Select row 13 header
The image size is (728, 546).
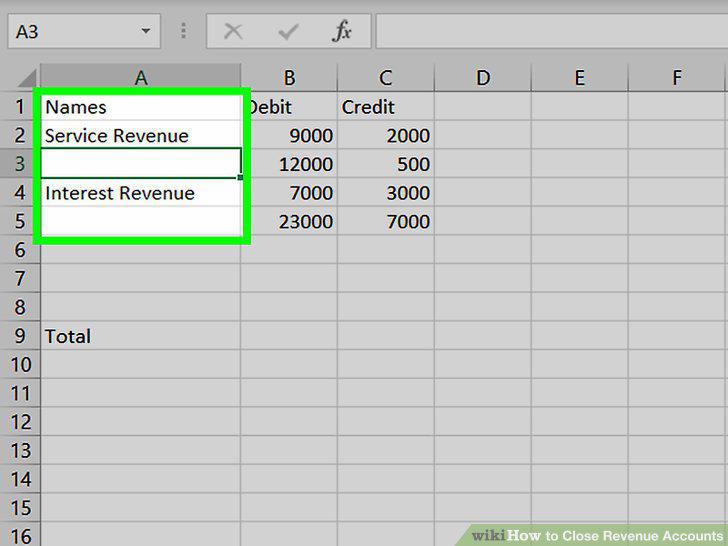pos(20,450)
